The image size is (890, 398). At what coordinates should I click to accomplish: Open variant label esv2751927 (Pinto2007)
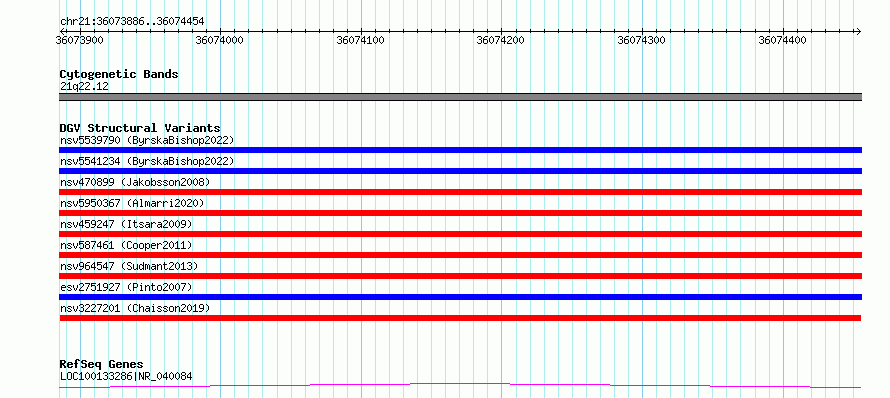pyautogui.click(x=126, y=287)
